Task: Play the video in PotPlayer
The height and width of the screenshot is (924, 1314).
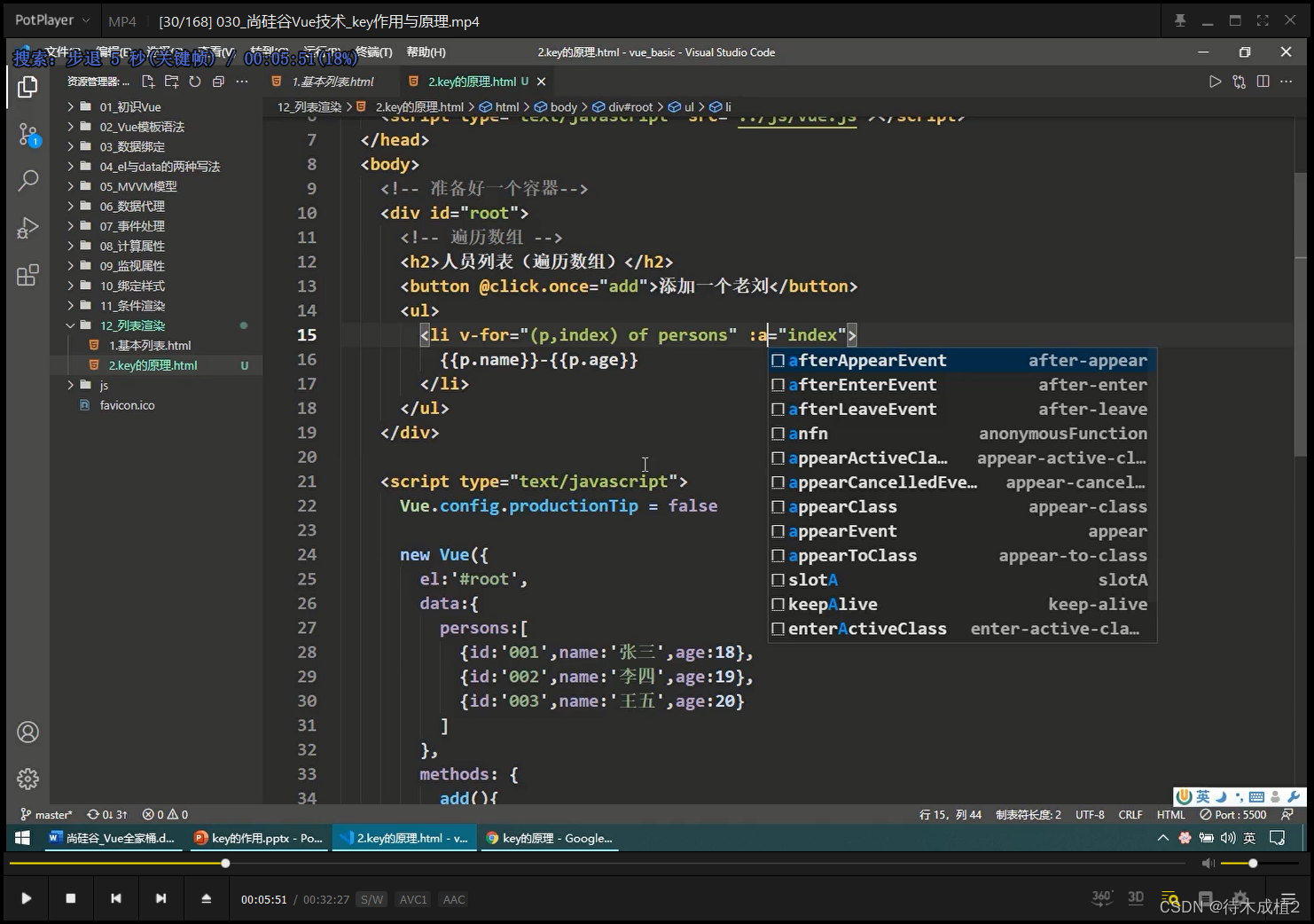Action: click(x=26, y=898)
